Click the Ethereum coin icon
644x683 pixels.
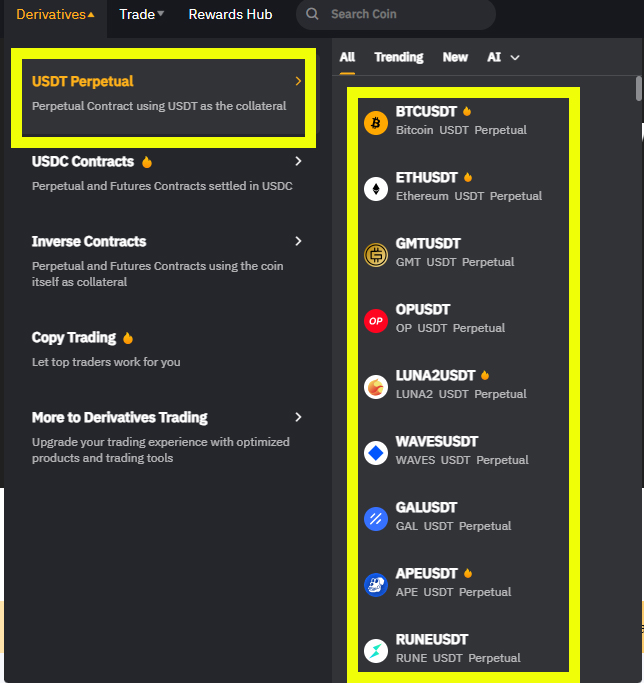[x=376, y=189]
